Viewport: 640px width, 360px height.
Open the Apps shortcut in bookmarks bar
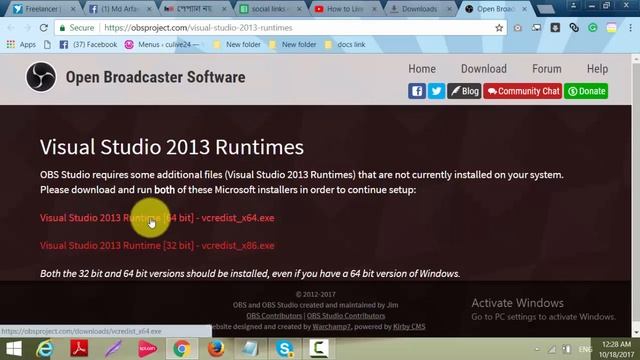(x=22, y=44)
